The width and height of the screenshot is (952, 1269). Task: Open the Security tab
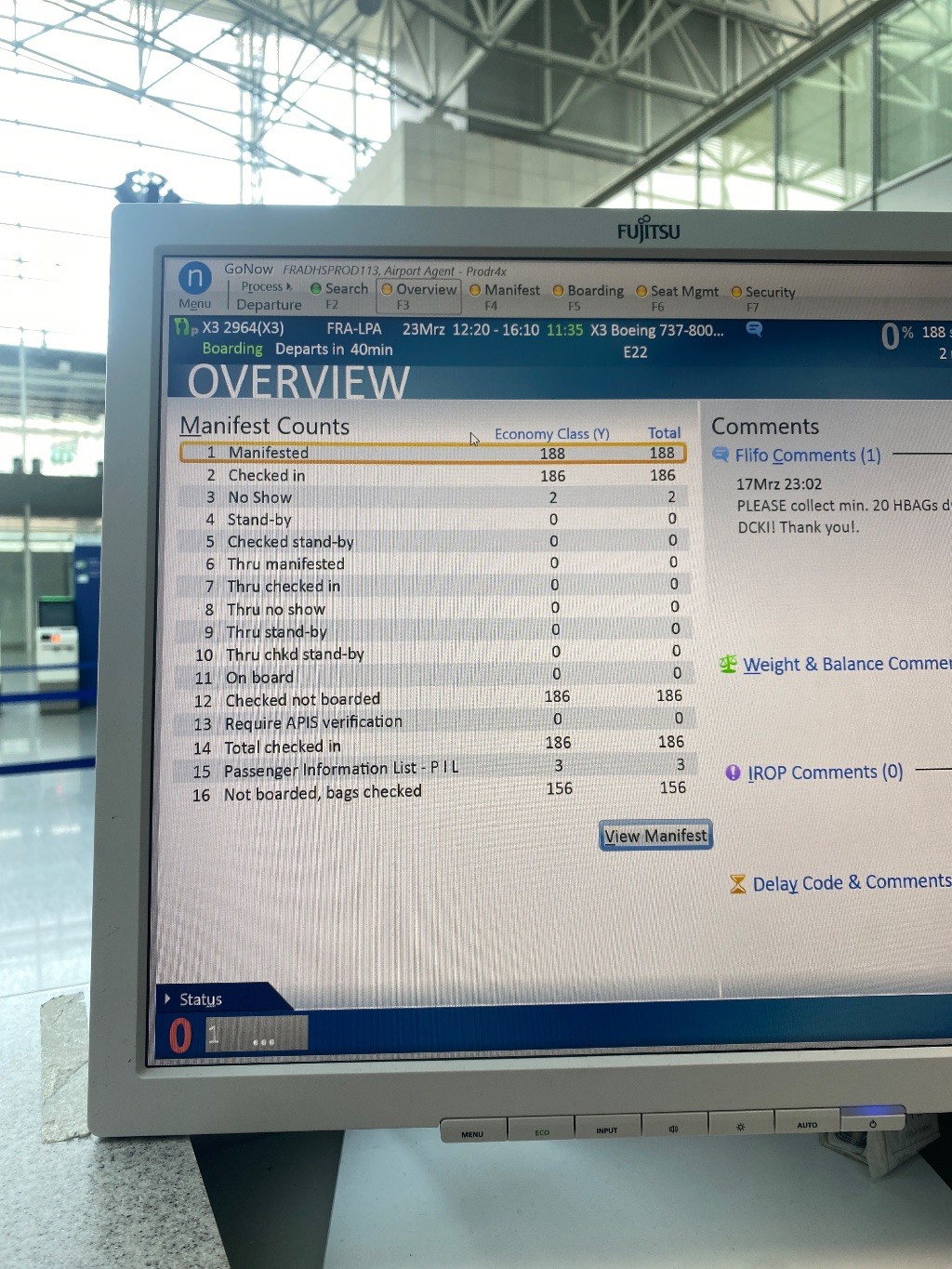(x=769, y=293)
